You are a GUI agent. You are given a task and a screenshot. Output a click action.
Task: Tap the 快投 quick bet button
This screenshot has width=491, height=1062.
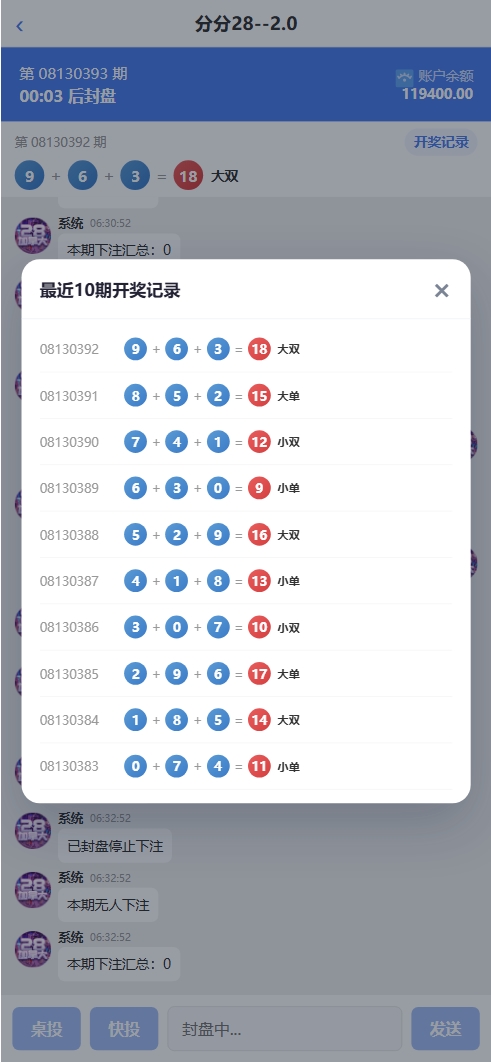pyautogui.click(x=124, y=1028)
